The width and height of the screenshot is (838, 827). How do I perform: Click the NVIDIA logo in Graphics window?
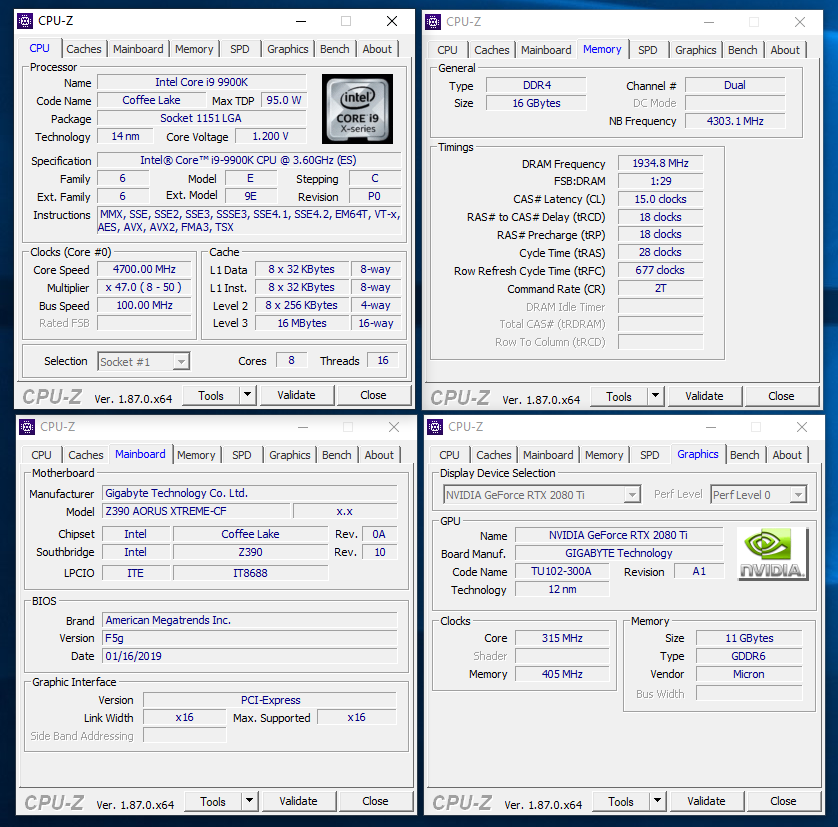pyautogui.click(x=772, y=554)
